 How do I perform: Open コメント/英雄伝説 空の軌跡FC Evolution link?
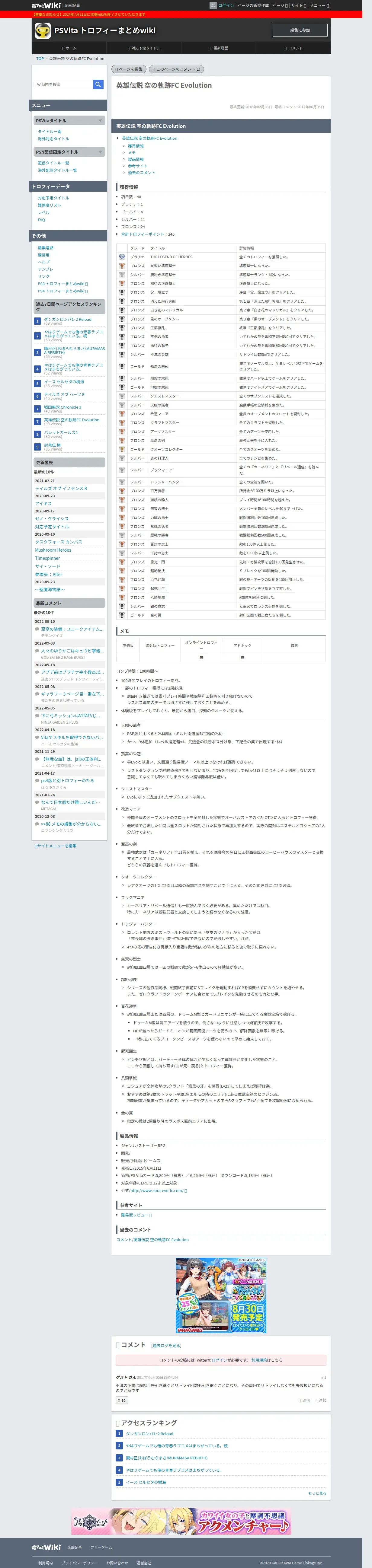(153, 1240)
